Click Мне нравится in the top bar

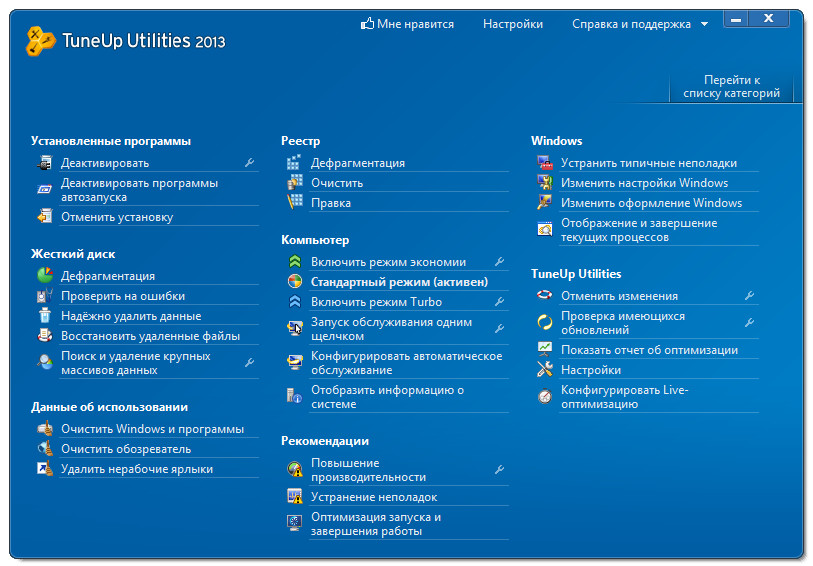(x=407, y=24)
